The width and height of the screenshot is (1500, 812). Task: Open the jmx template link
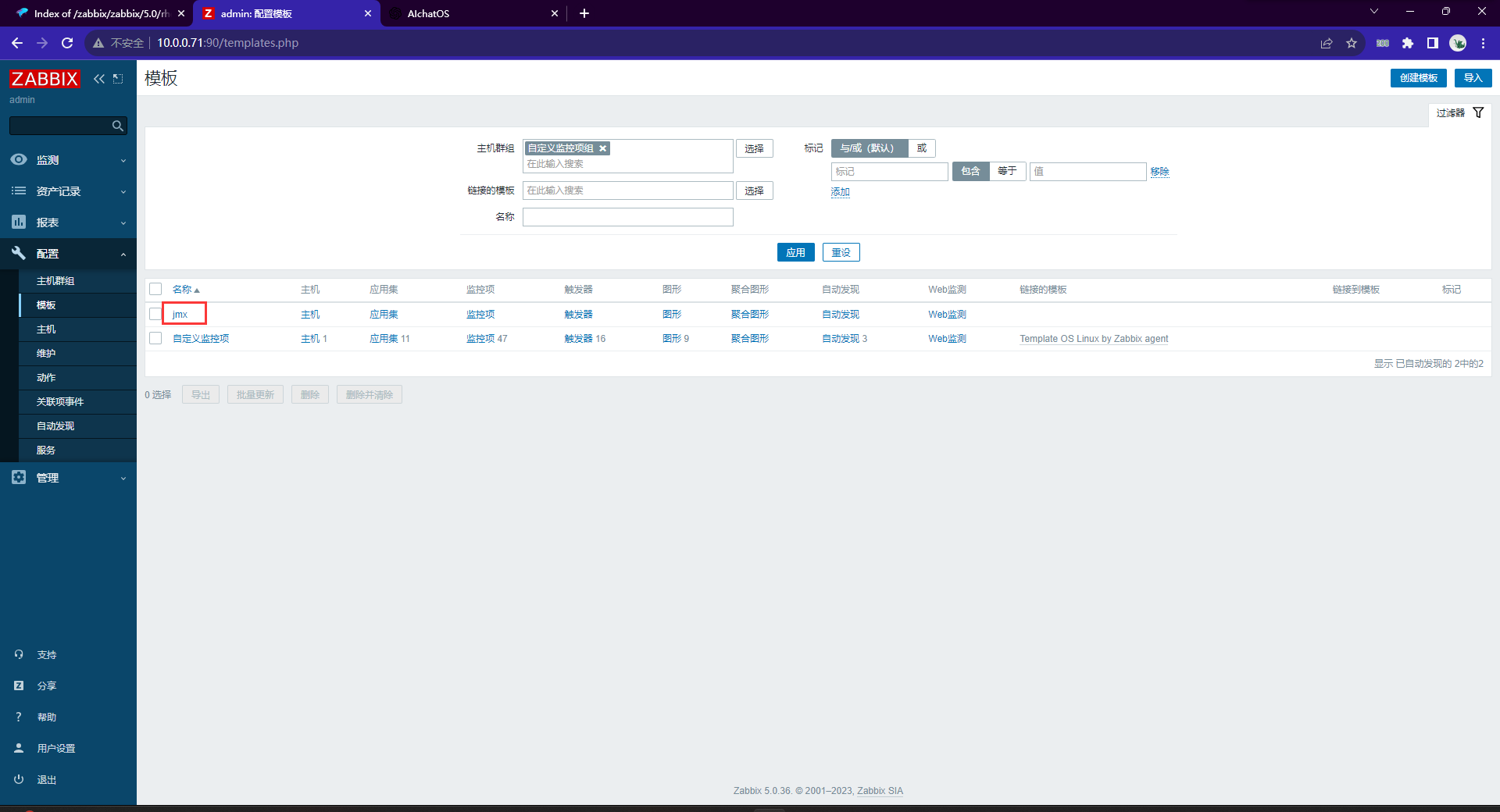180,315
